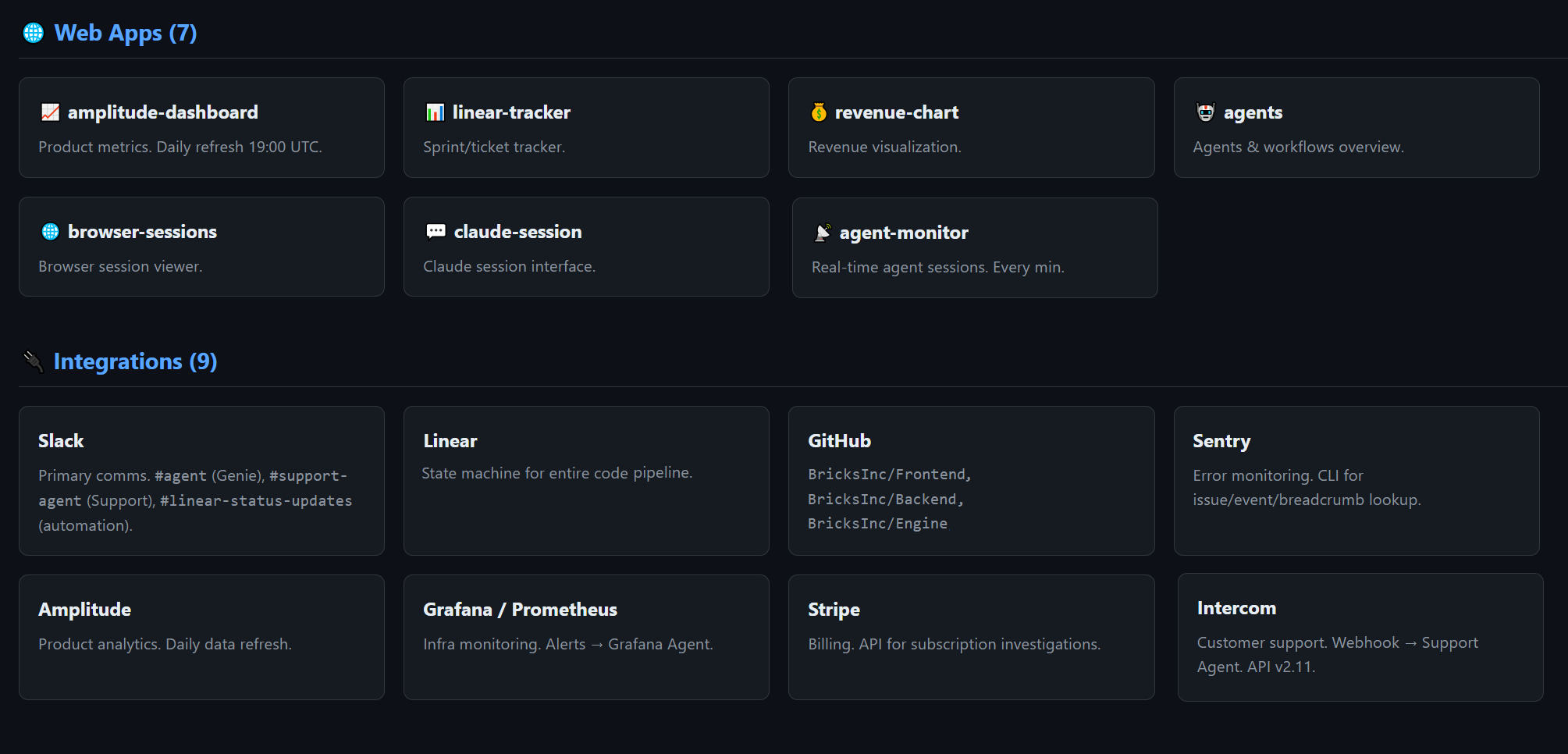The width and height of the screenshot is (1568, 754).
Task: Click the satellite icon on agent-monitor card
Action: [x=823, y=233]
